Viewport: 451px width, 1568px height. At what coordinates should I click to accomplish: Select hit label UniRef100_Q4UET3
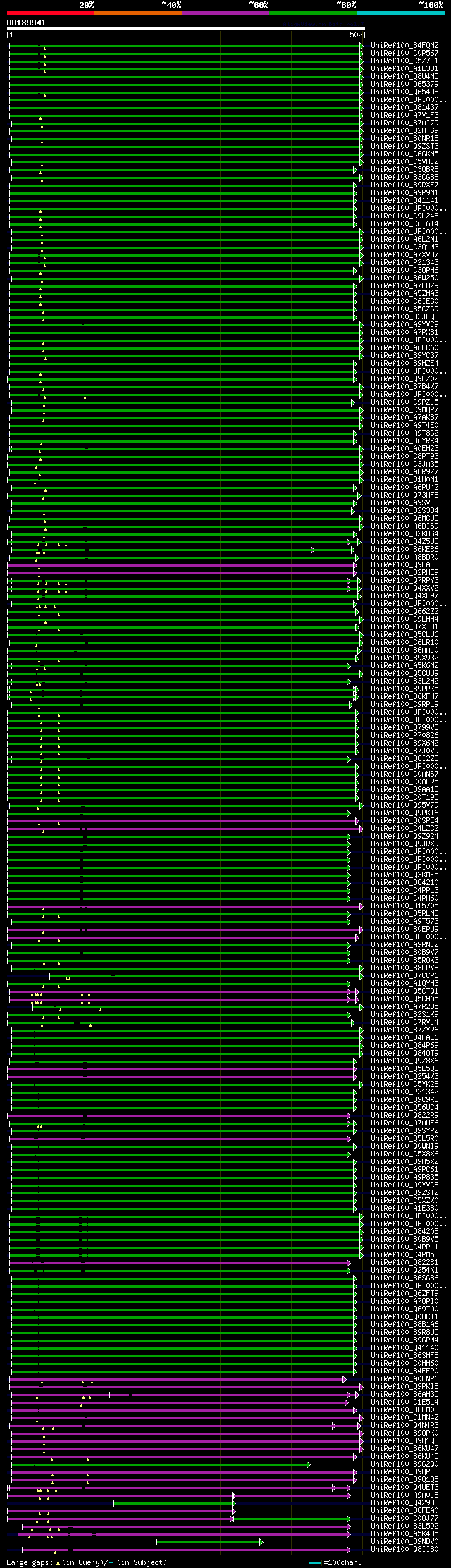click(x=404, y=1487)
